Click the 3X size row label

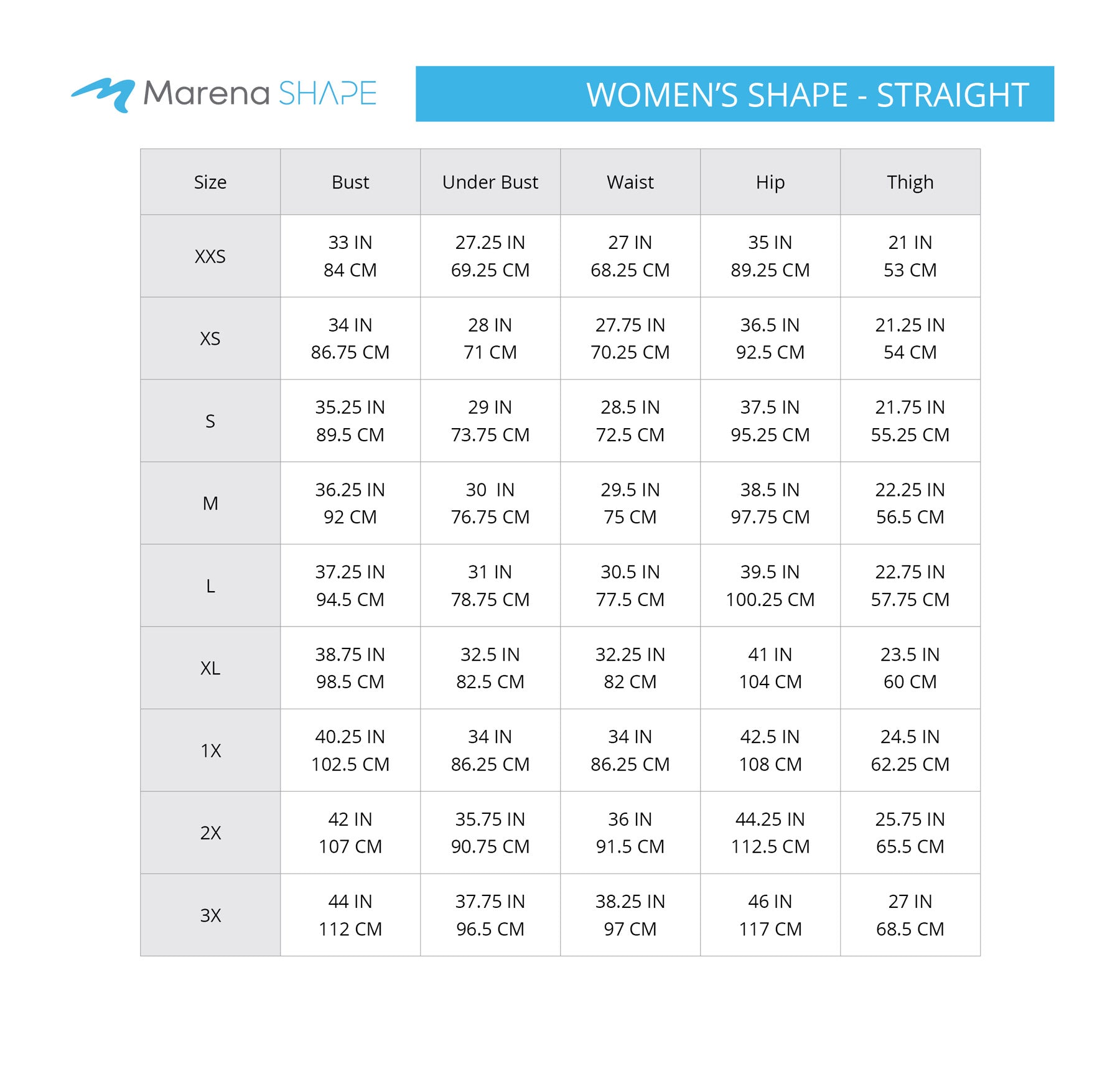point(210,915)
